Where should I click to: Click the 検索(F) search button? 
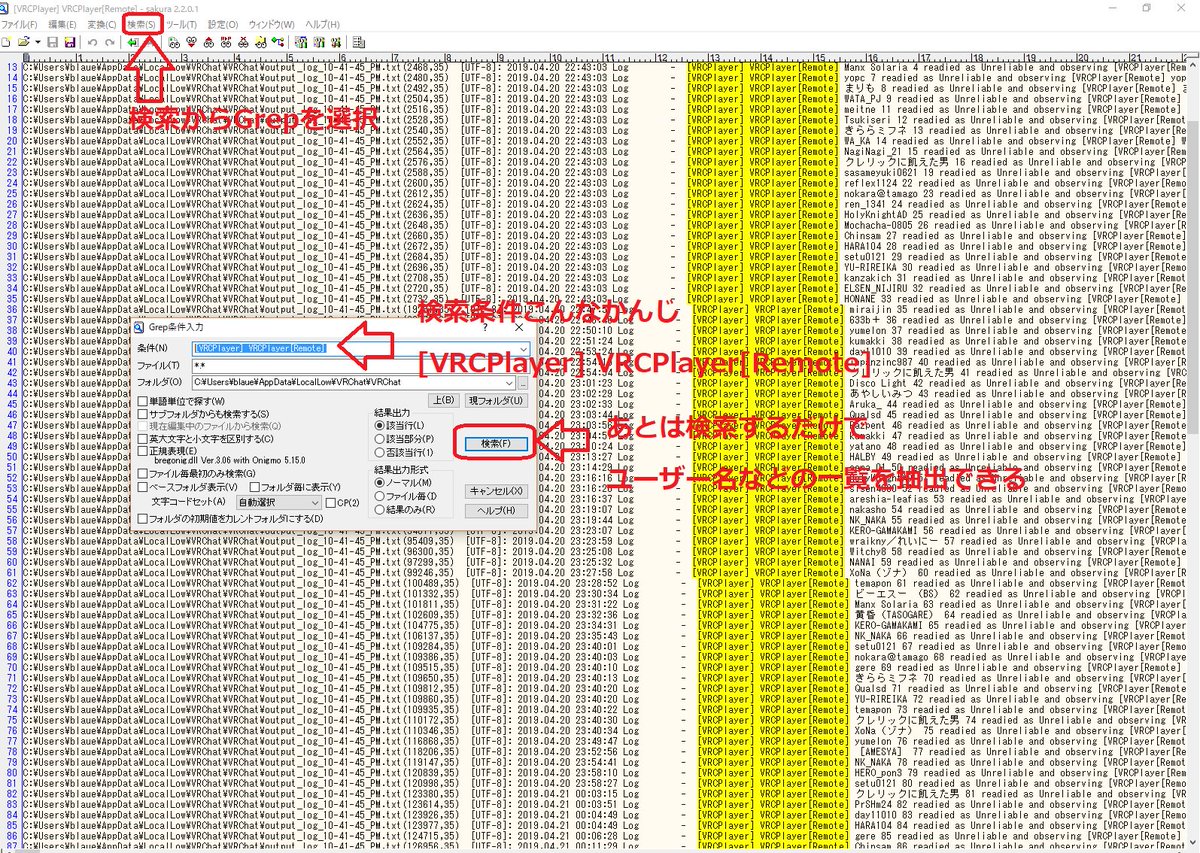click(496, 442)
